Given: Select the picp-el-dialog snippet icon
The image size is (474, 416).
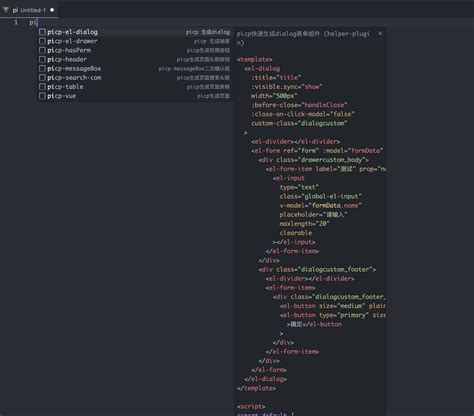Looking at the screenshot, I should [42, 32].
